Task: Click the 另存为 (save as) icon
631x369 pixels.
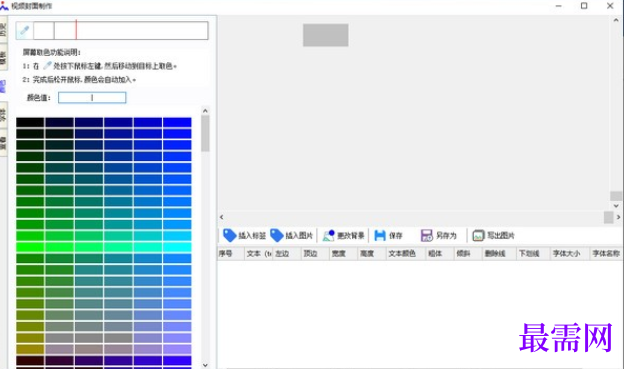Action: click(x=427, y=235)
